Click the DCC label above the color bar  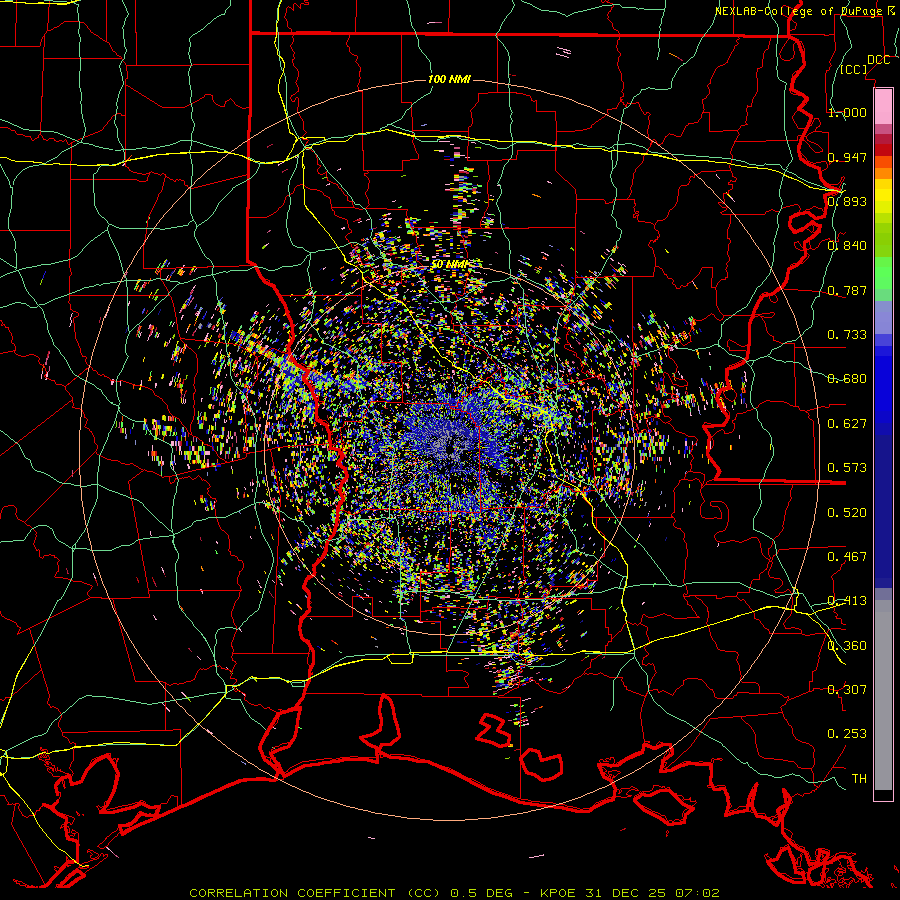coord(878,60)
